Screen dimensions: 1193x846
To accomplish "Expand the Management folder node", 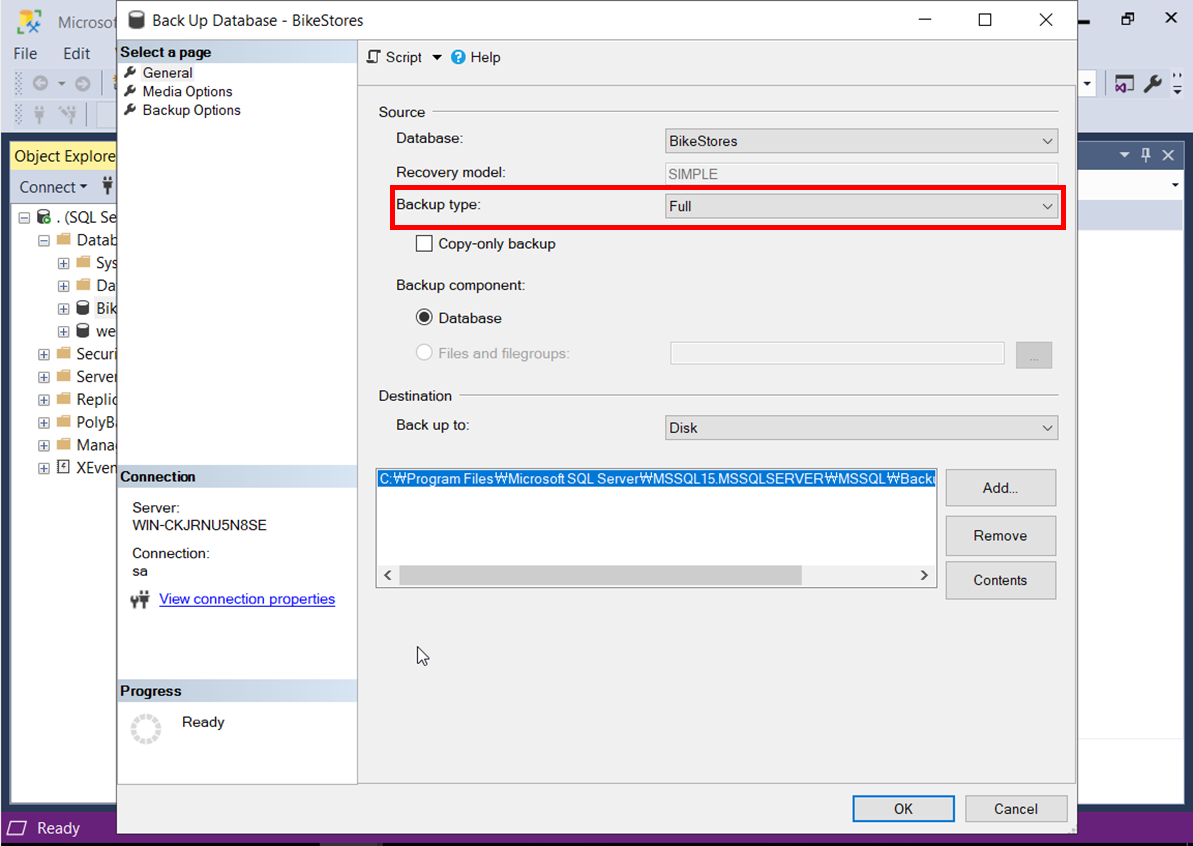I will coord(44,446).
